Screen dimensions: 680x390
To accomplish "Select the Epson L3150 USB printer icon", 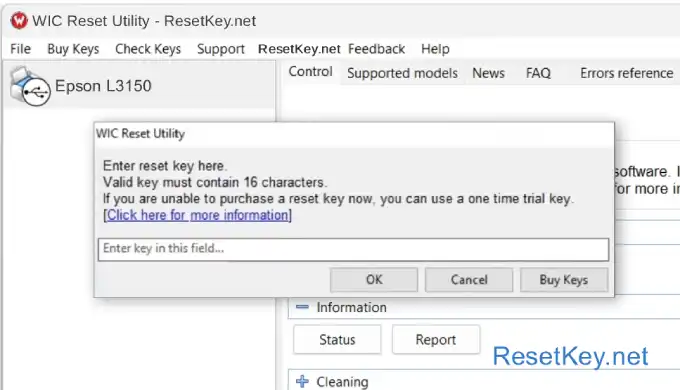I will [29, 86].
